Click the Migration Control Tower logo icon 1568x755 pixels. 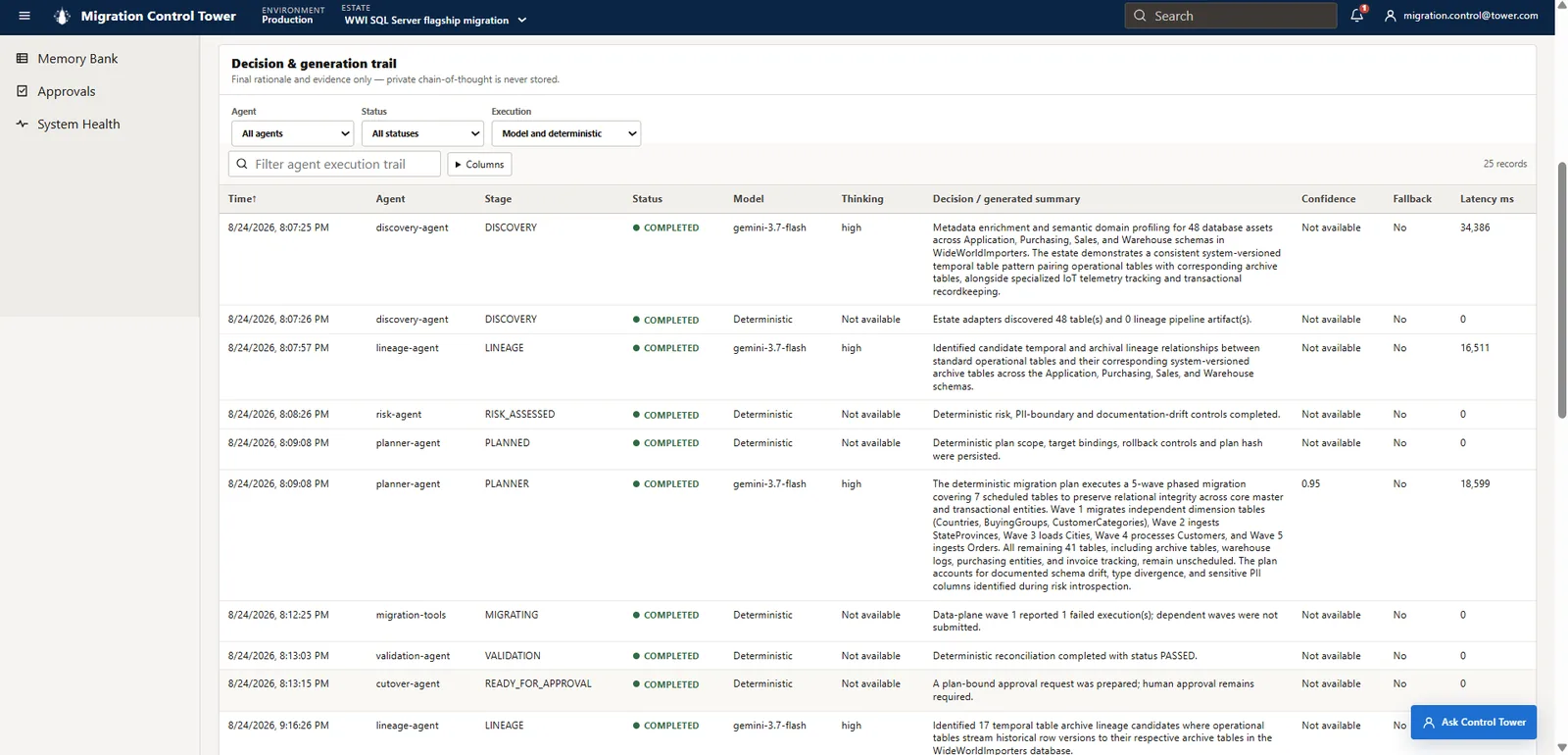tap(62, 16)
